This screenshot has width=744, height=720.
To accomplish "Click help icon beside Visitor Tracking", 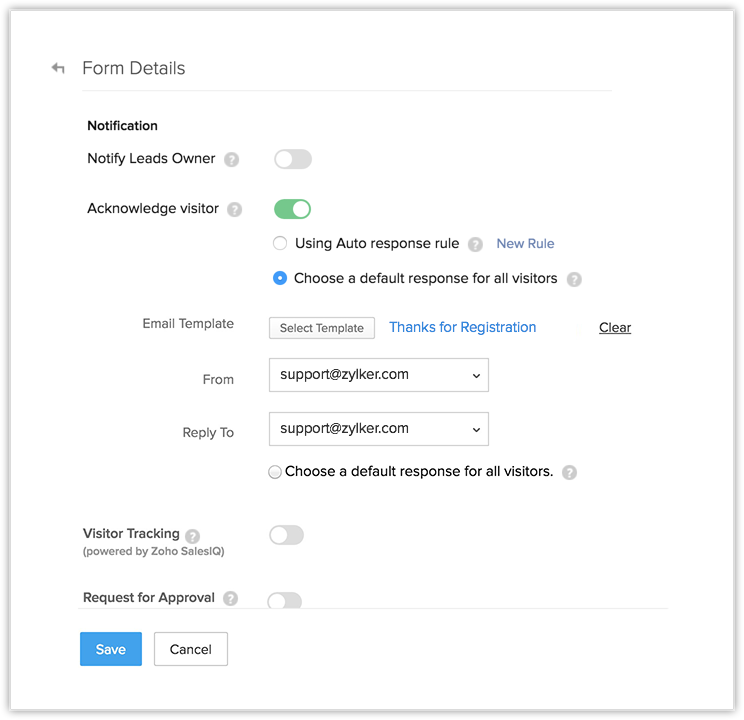I will [192, 536].
